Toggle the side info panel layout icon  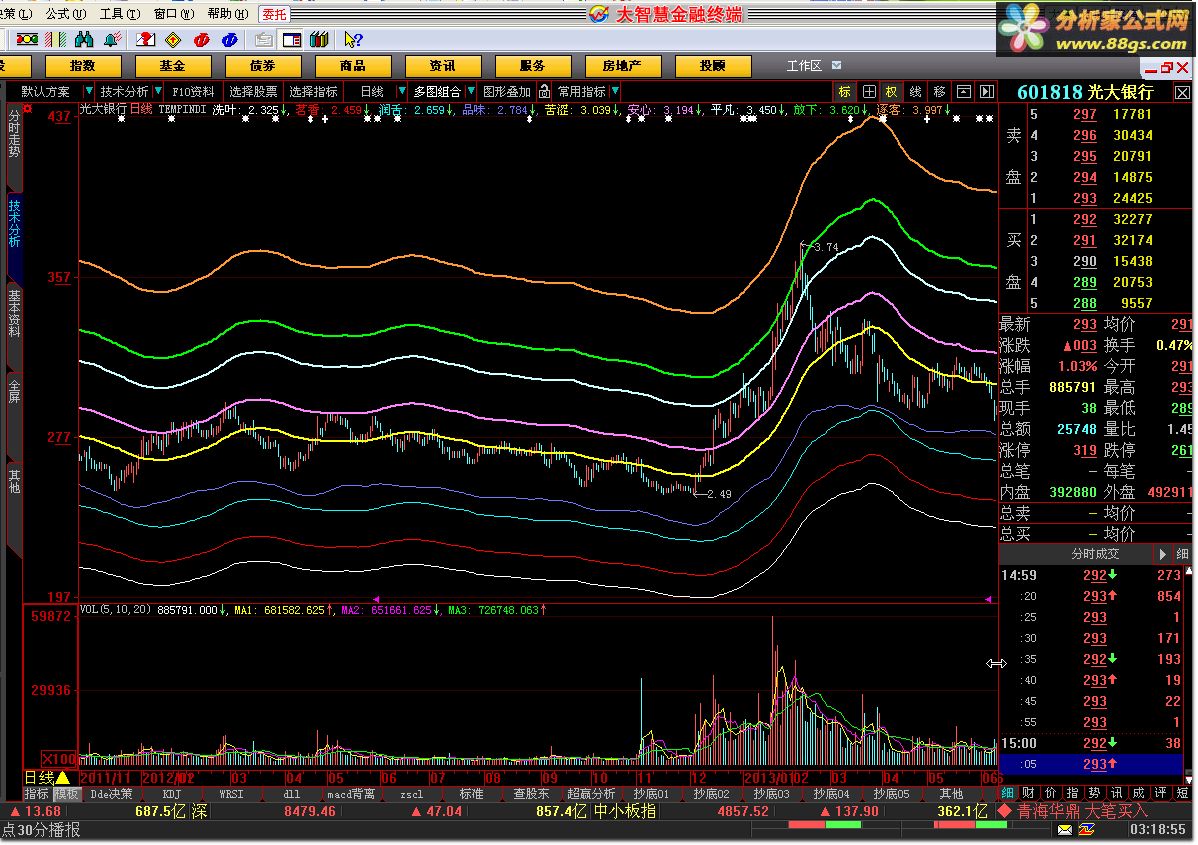coord(292,40)
